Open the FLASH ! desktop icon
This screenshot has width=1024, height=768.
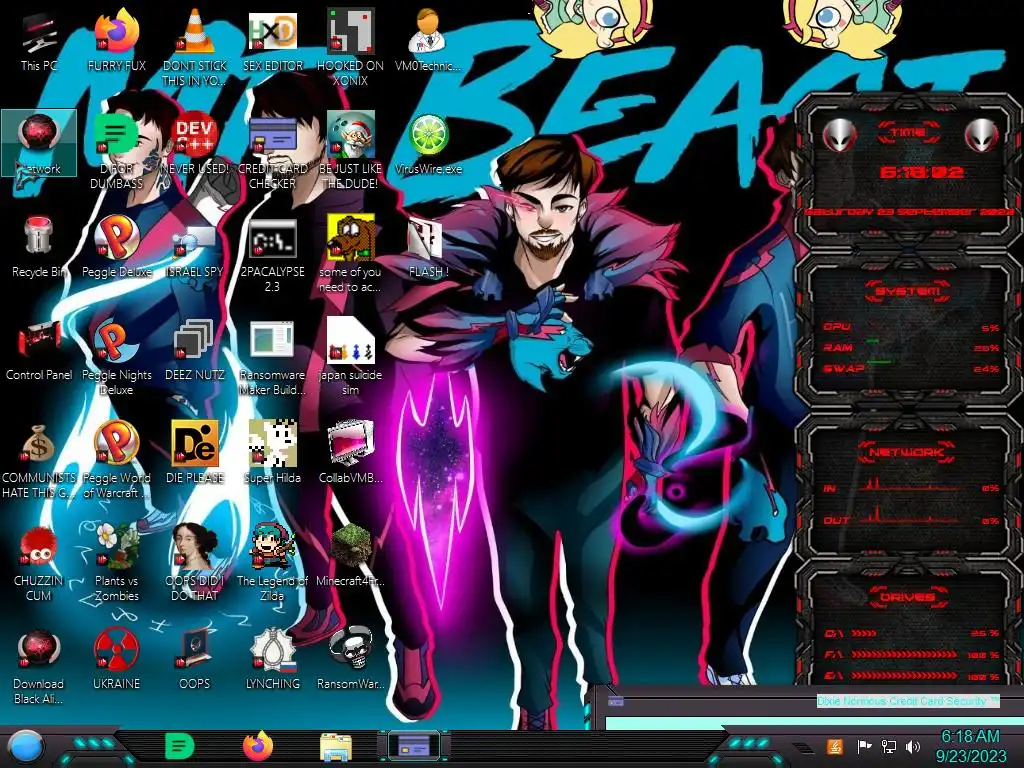tap(428, 247)
